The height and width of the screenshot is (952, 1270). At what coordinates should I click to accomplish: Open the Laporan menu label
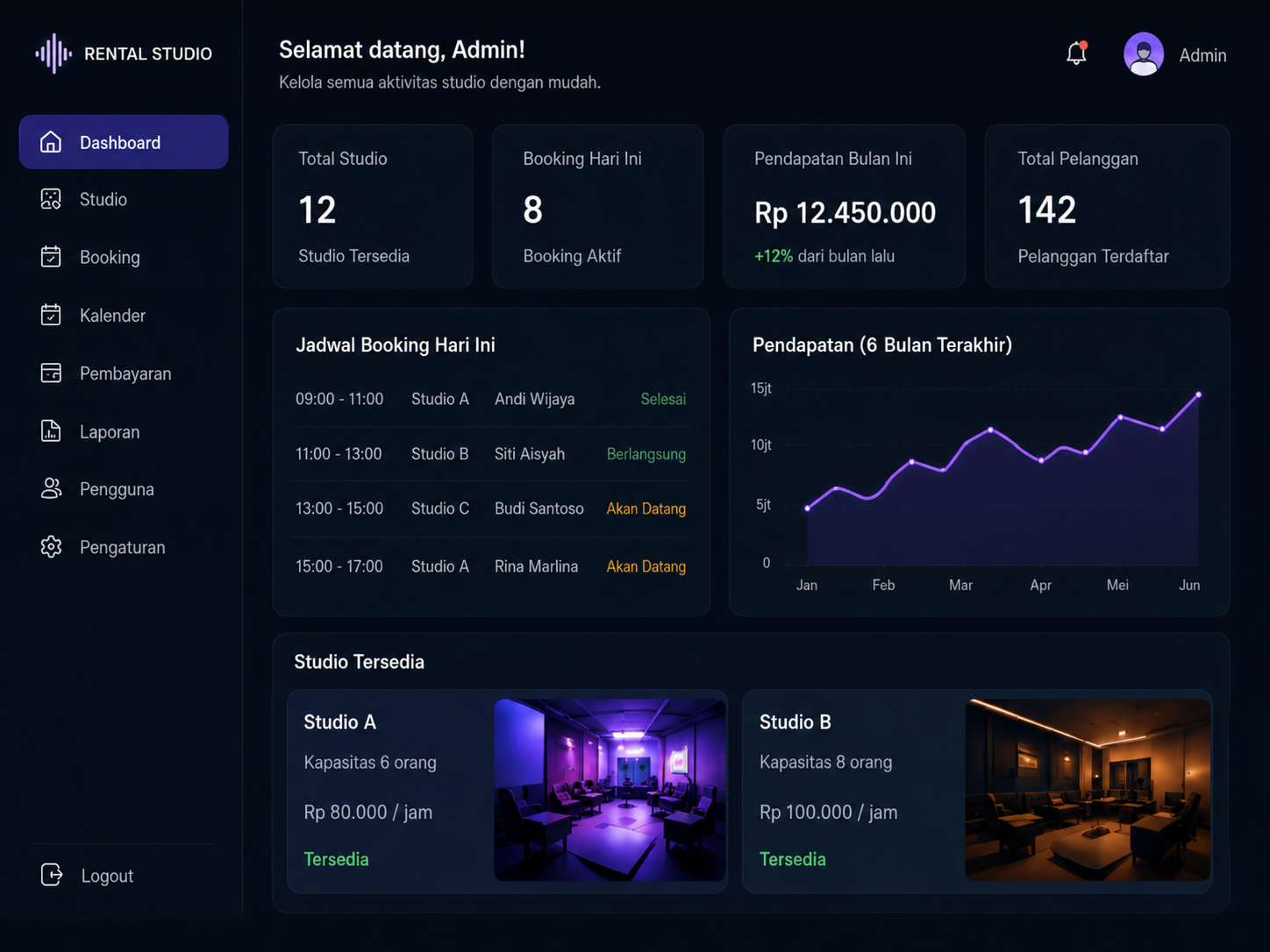point(110,432)
